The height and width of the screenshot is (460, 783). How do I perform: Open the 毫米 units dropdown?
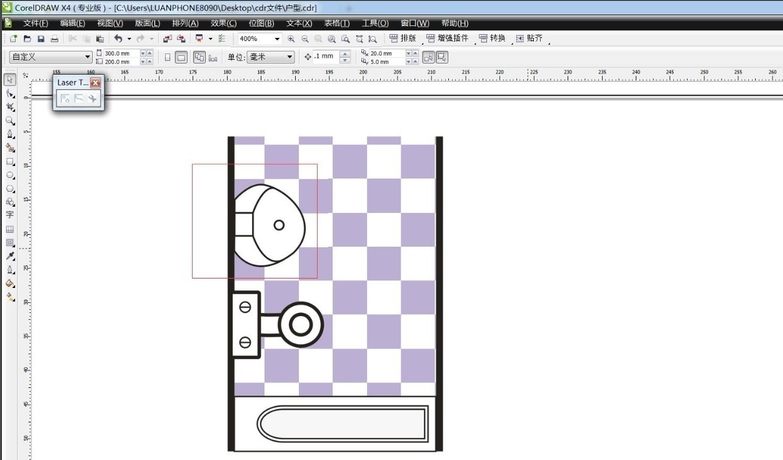pos(290,57)
